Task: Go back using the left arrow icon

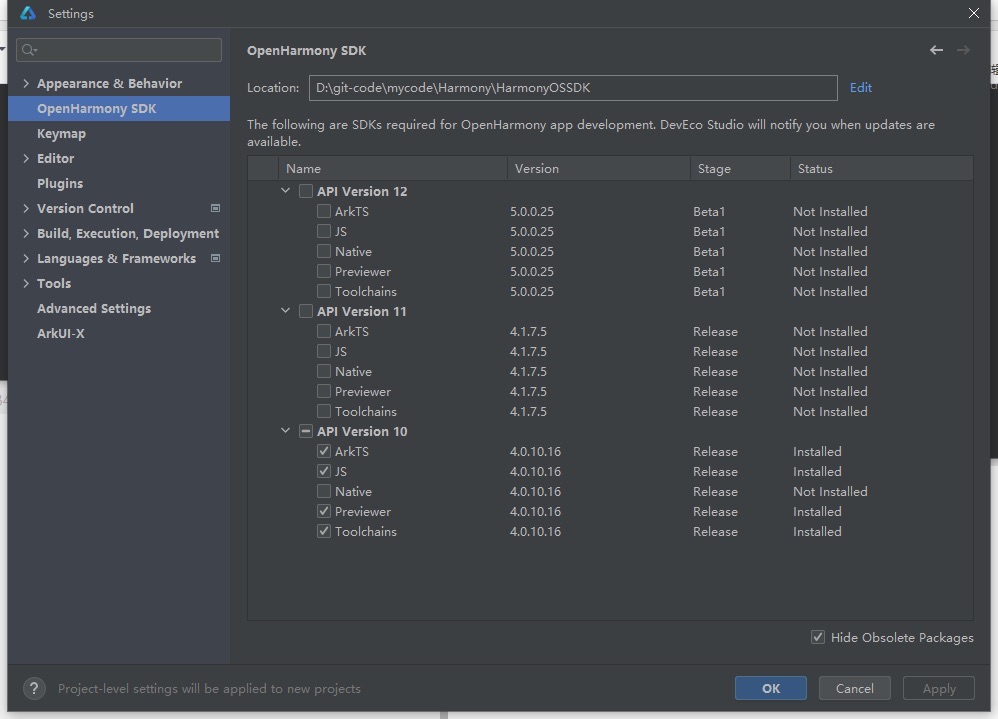Action: pos(936,50)
